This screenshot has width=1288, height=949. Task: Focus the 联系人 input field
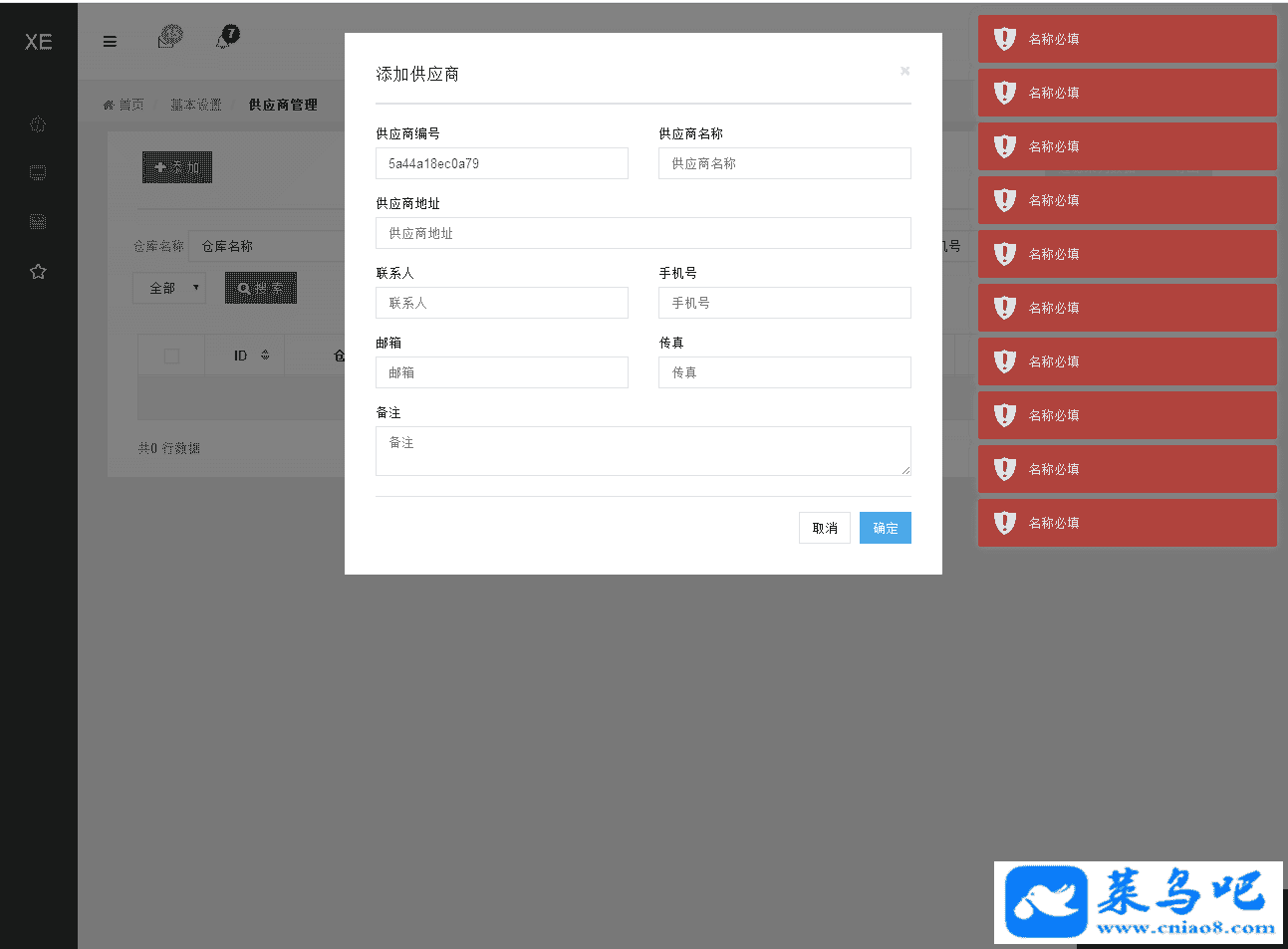(502, 303)
